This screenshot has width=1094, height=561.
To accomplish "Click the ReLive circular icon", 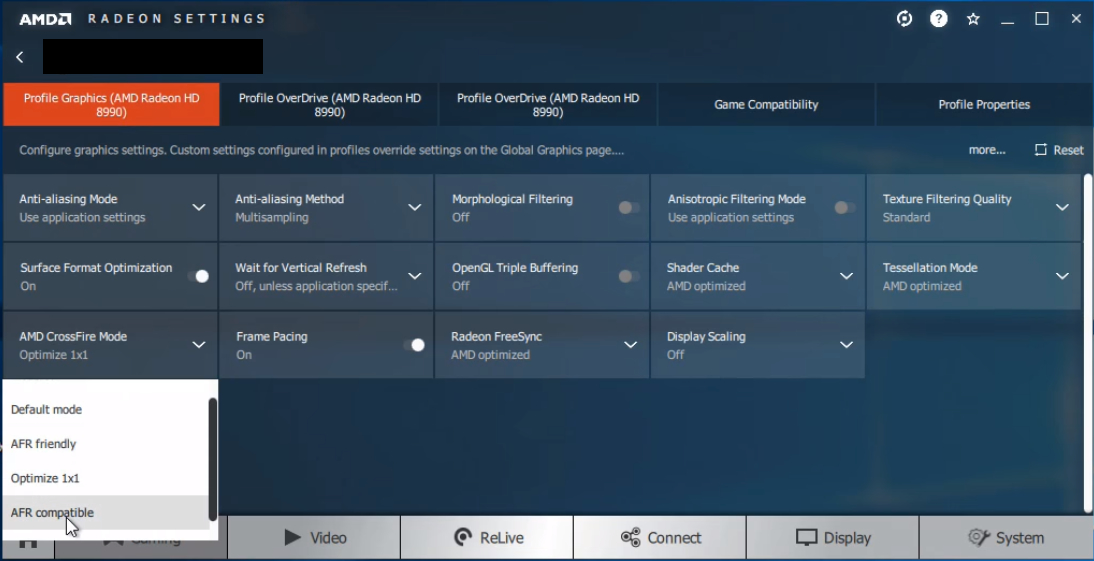I will (463, 537).
